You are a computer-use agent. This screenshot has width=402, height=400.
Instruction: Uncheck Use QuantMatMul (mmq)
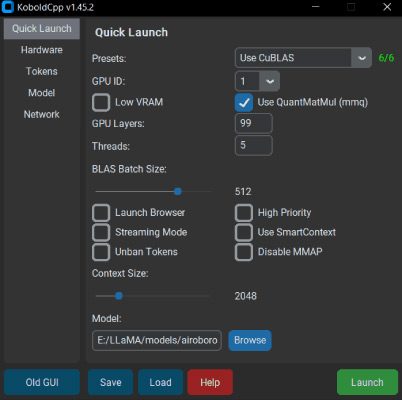click(x=244, y=102)
